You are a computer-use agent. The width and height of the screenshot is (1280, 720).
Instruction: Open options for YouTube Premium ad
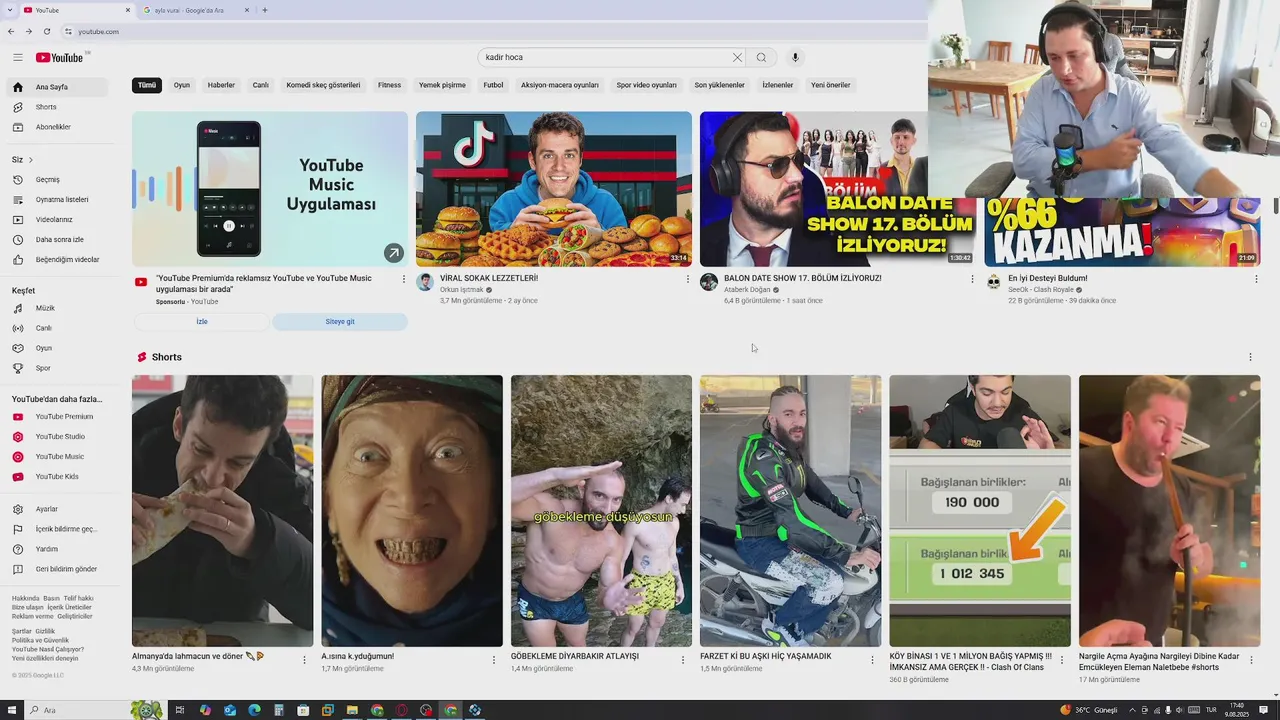click(x=404, y=279)
